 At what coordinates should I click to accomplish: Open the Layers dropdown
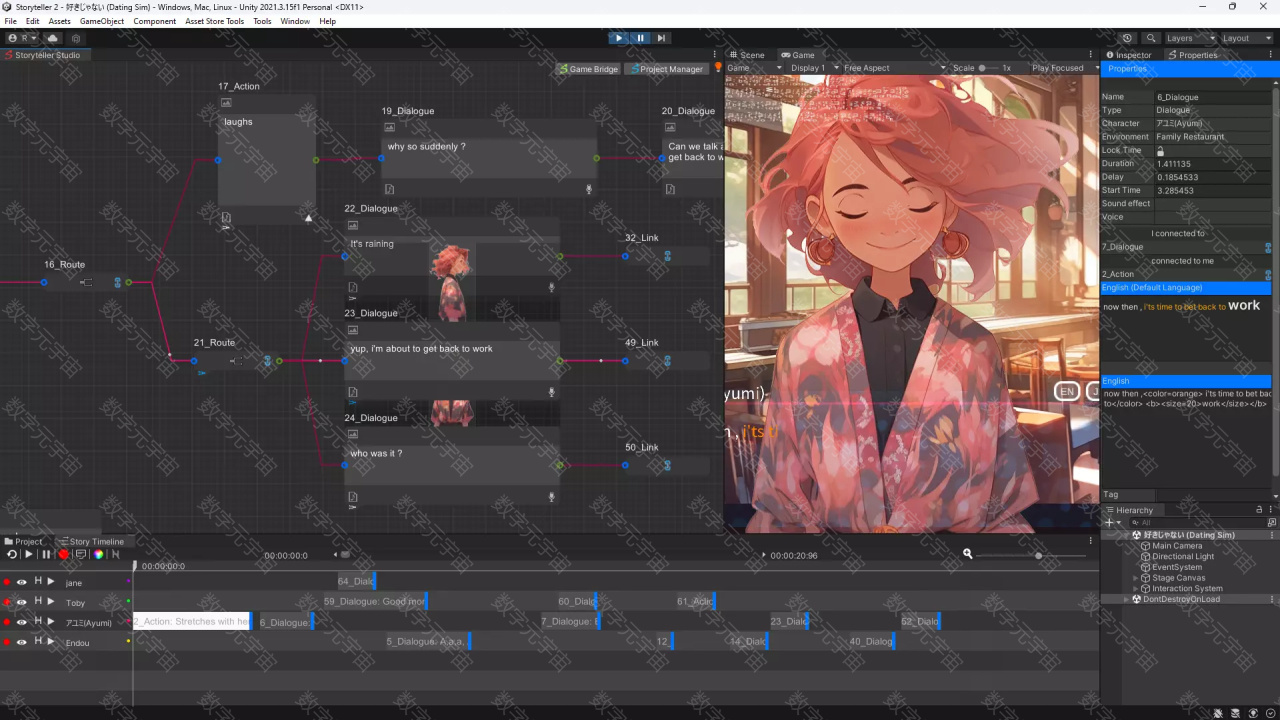click(x=1190, y=38)
